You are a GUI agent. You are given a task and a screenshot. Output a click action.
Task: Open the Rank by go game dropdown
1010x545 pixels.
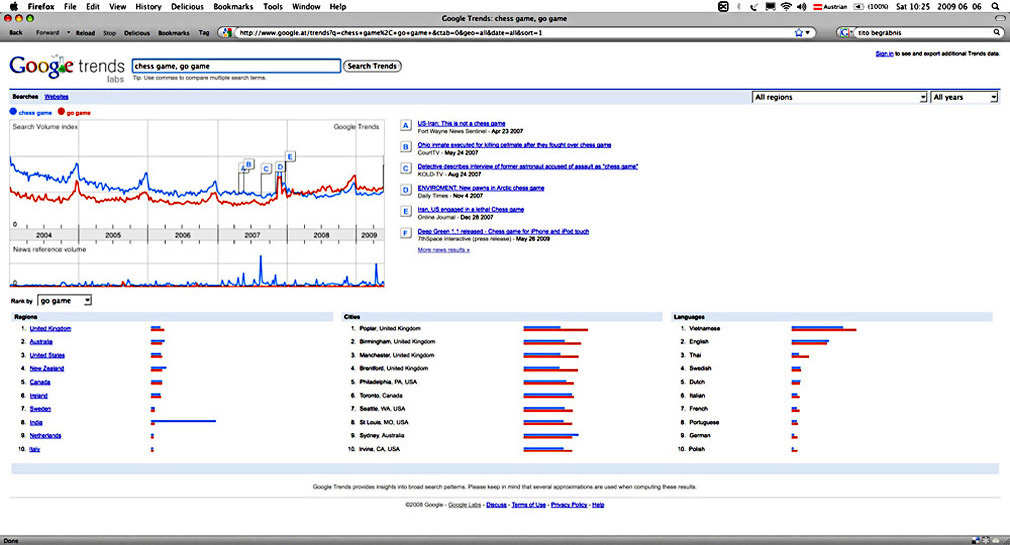tap(64, 301)
